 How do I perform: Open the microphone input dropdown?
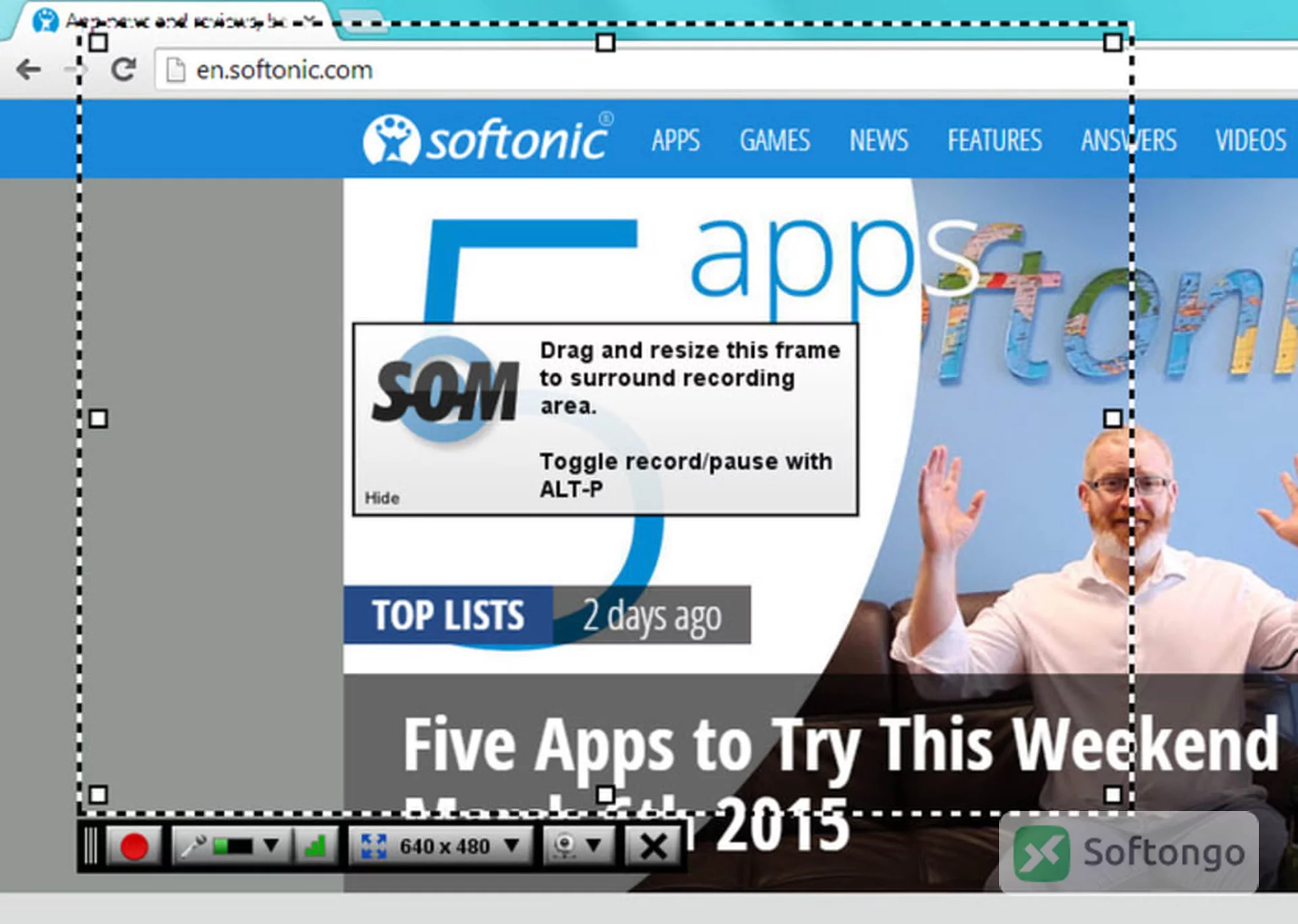[271, 846]
